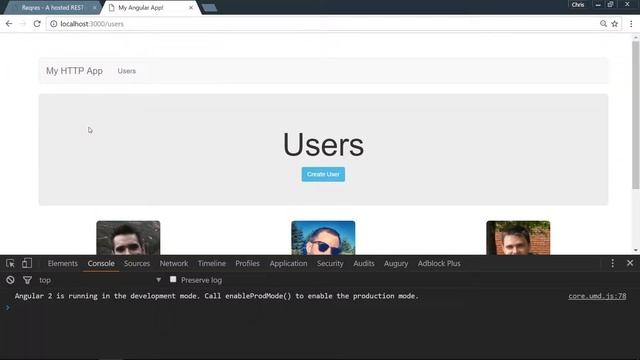Open the Users navbar link
Screen dimensions: 640x360
127,71
